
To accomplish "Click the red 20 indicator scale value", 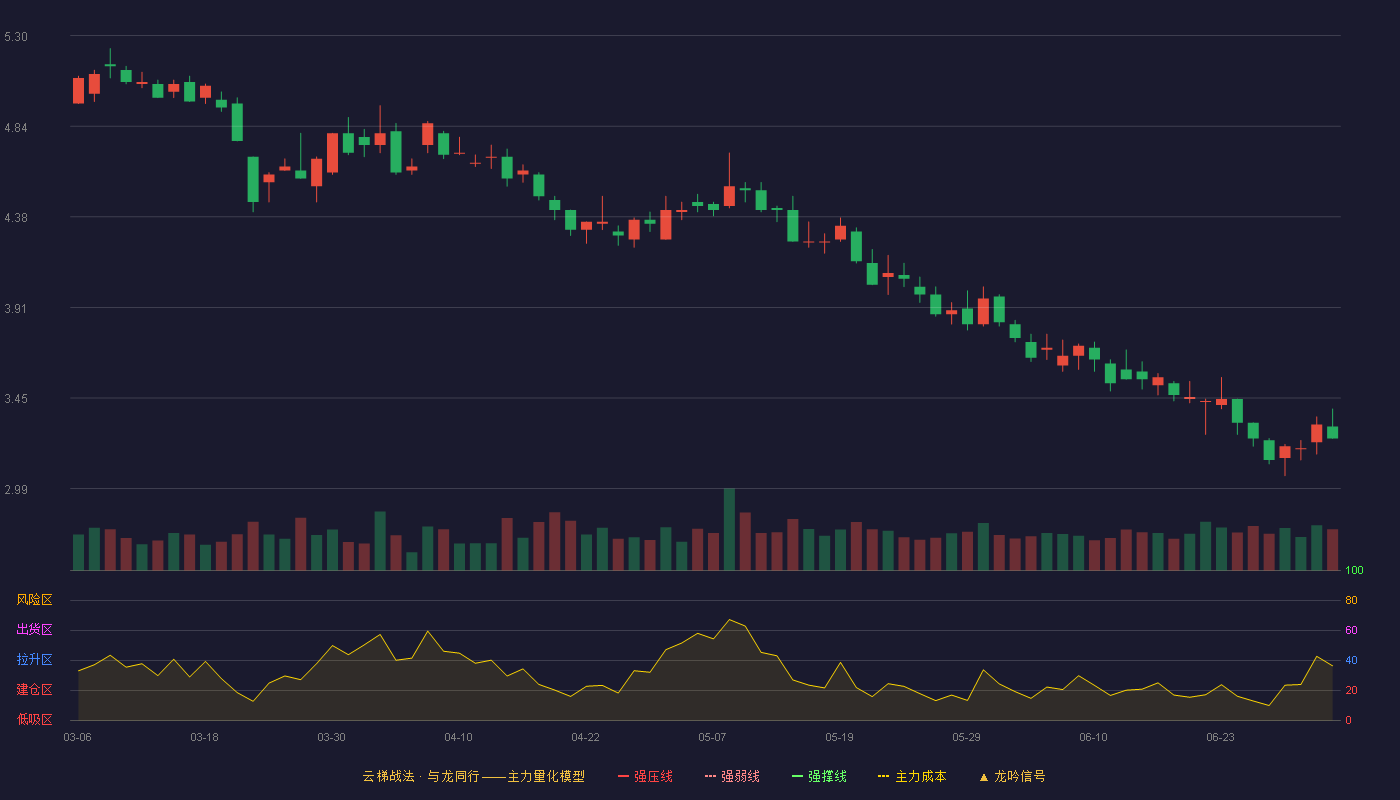I will [x=1351, y=691].
